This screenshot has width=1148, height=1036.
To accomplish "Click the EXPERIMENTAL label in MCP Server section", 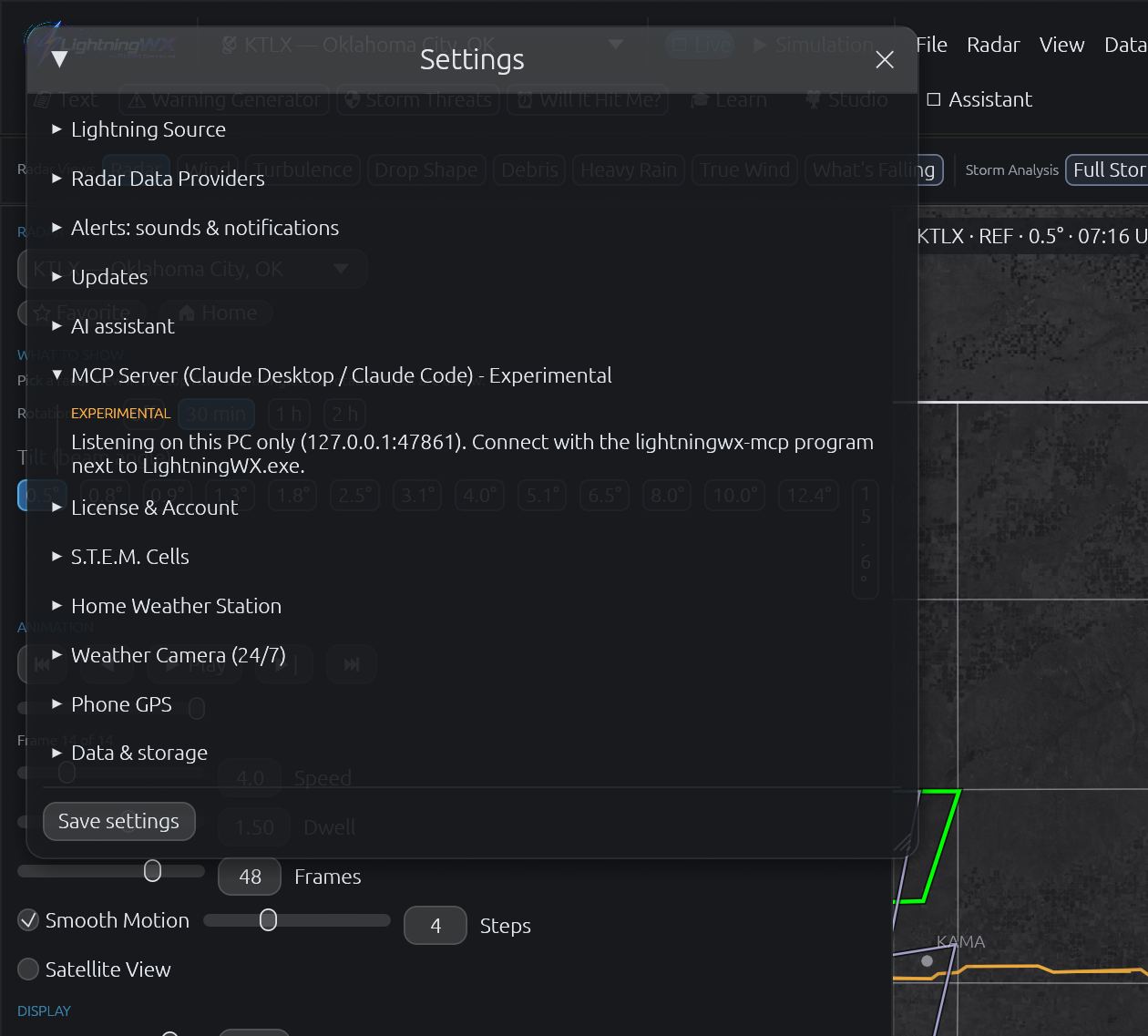I will tap(120, 413).
